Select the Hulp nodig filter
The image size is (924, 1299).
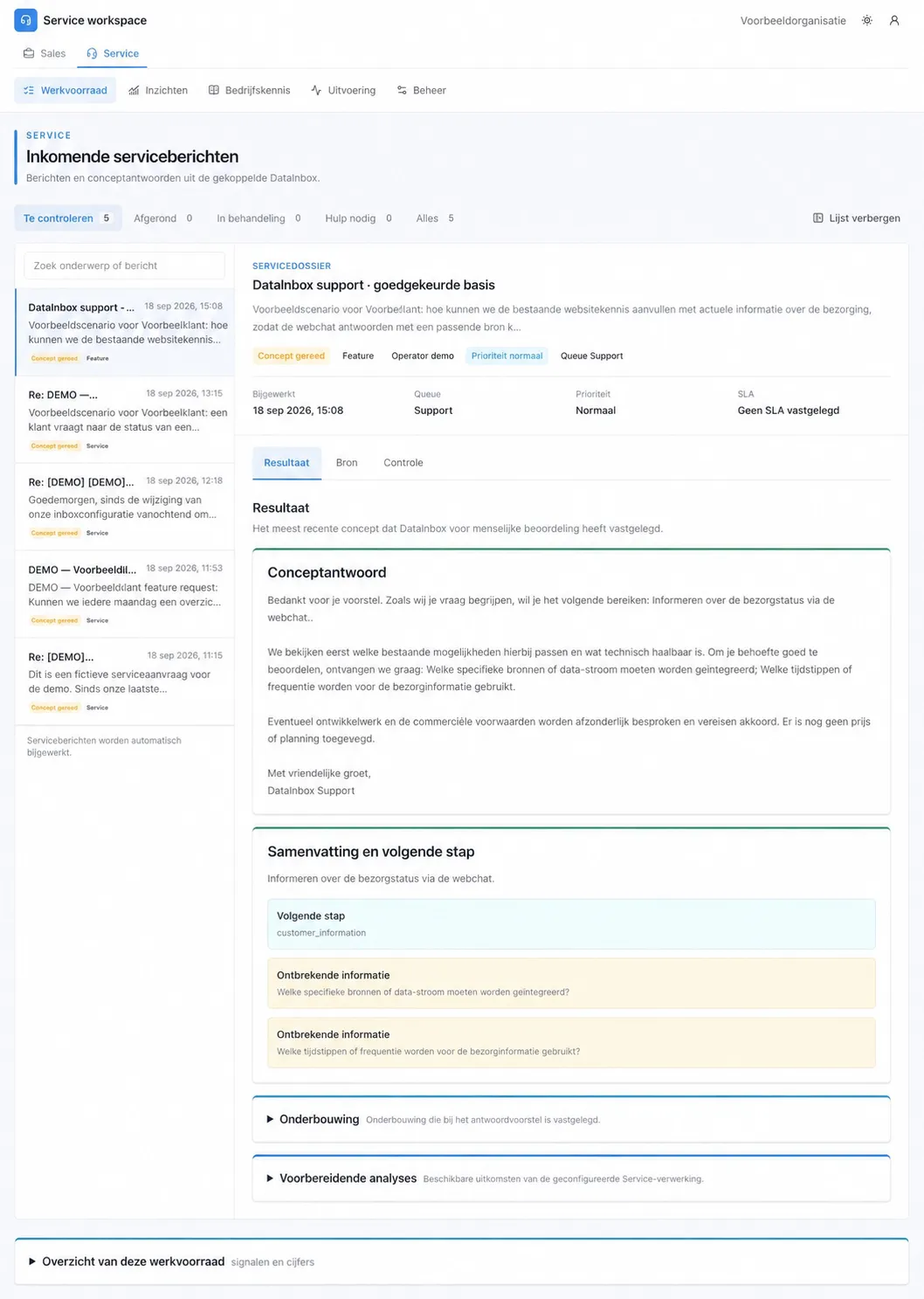click(x=359, y=218)
